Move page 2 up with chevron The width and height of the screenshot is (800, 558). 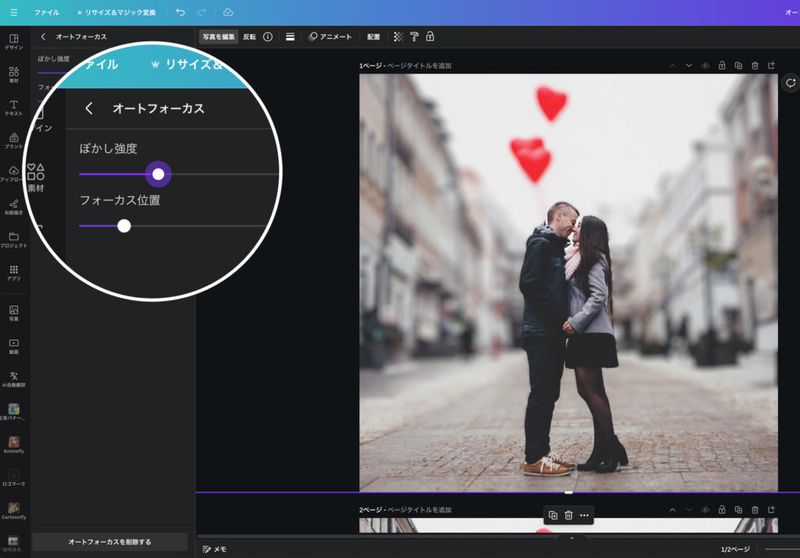pos(672,510)
